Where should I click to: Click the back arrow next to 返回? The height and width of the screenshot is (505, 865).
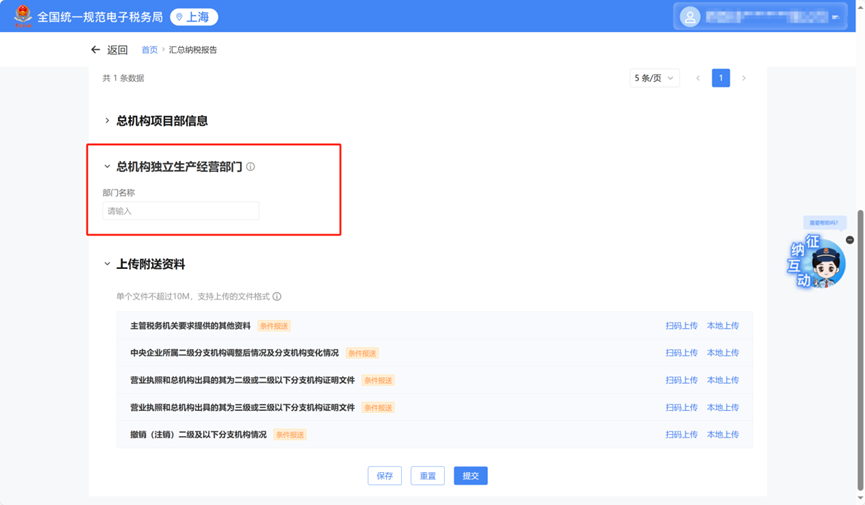pyautogui.click(x=96, y=49)
